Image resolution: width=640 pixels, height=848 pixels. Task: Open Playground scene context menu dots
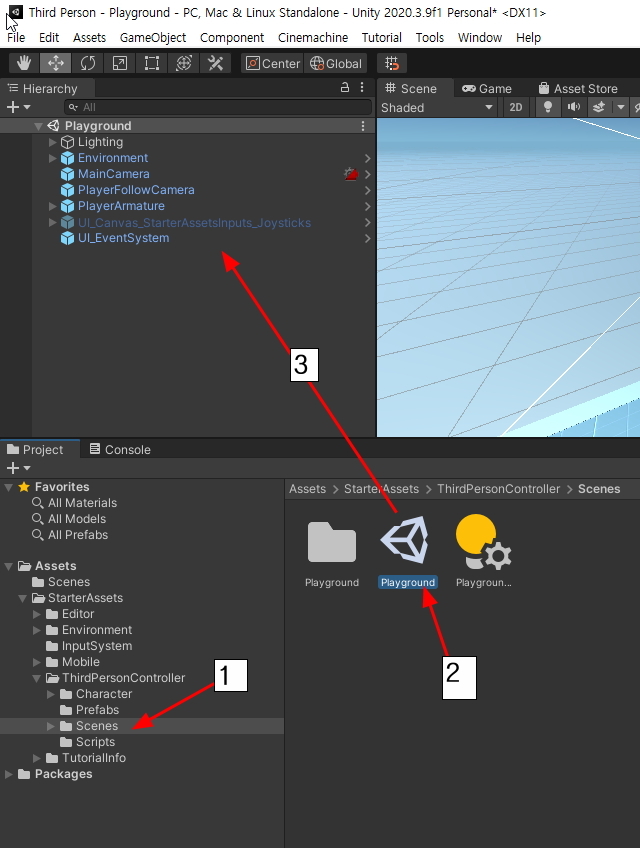tap(362, 126)
